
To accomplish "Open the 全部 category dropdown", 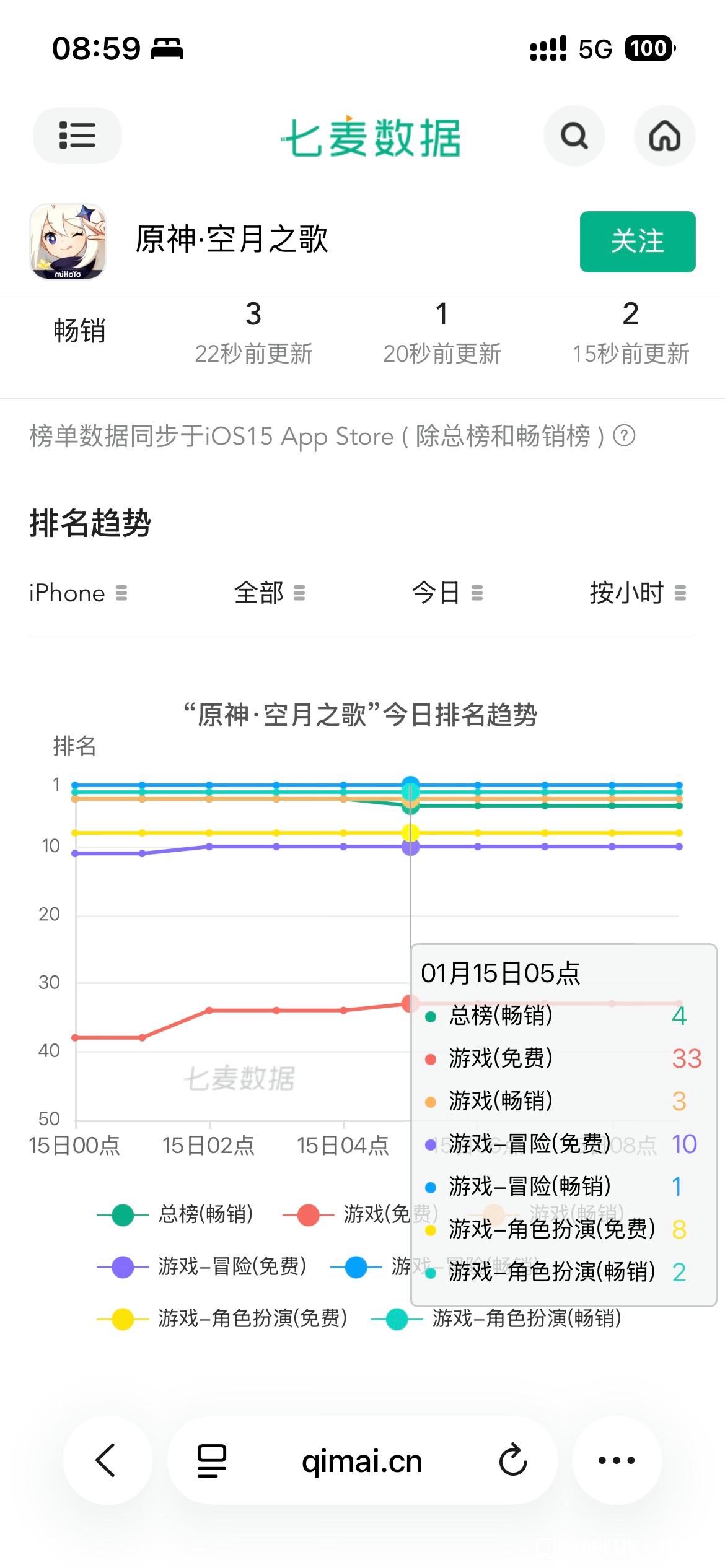I will (x=269, y=593).
